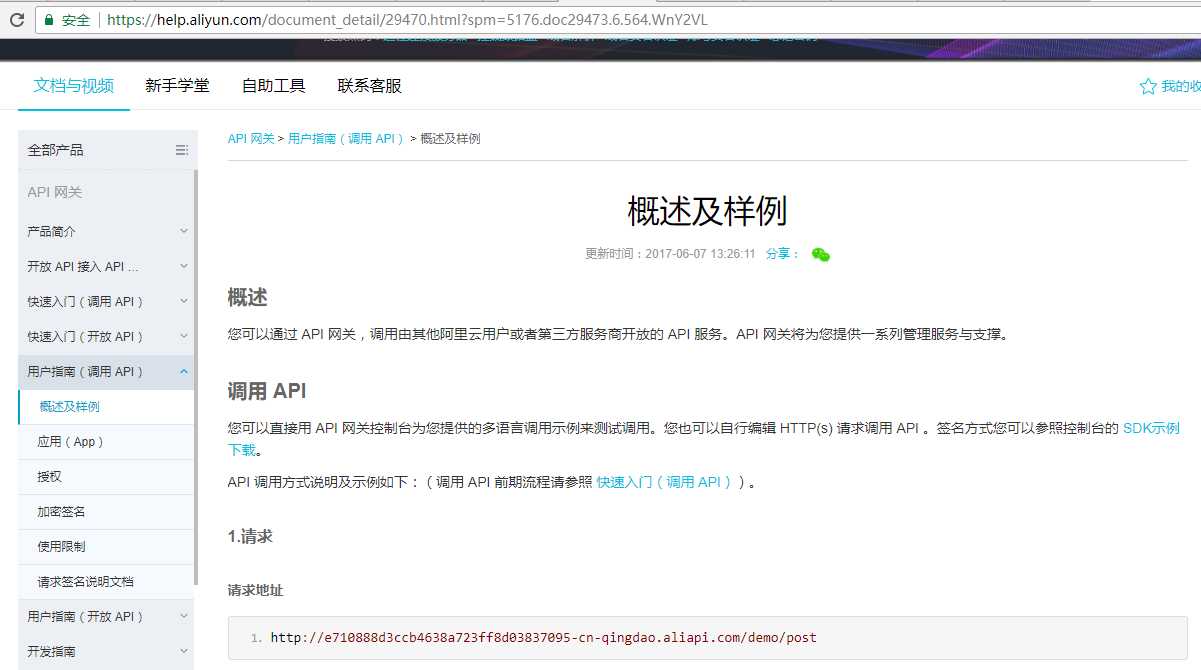Select 概述及样例 in the sidebar
Image resolution: width=1201 pixels, height=670 pixels.
106,406
